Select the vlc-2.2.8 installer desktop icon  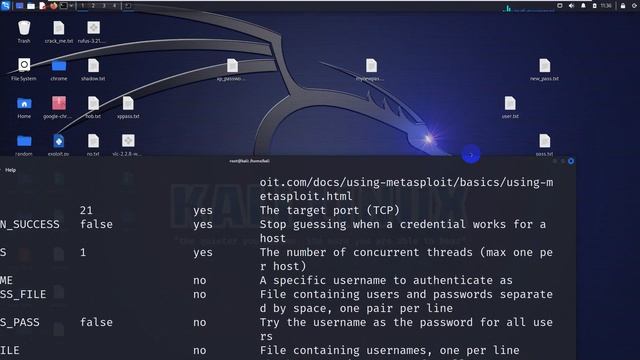pyautogui.click(x=128, y=145)
